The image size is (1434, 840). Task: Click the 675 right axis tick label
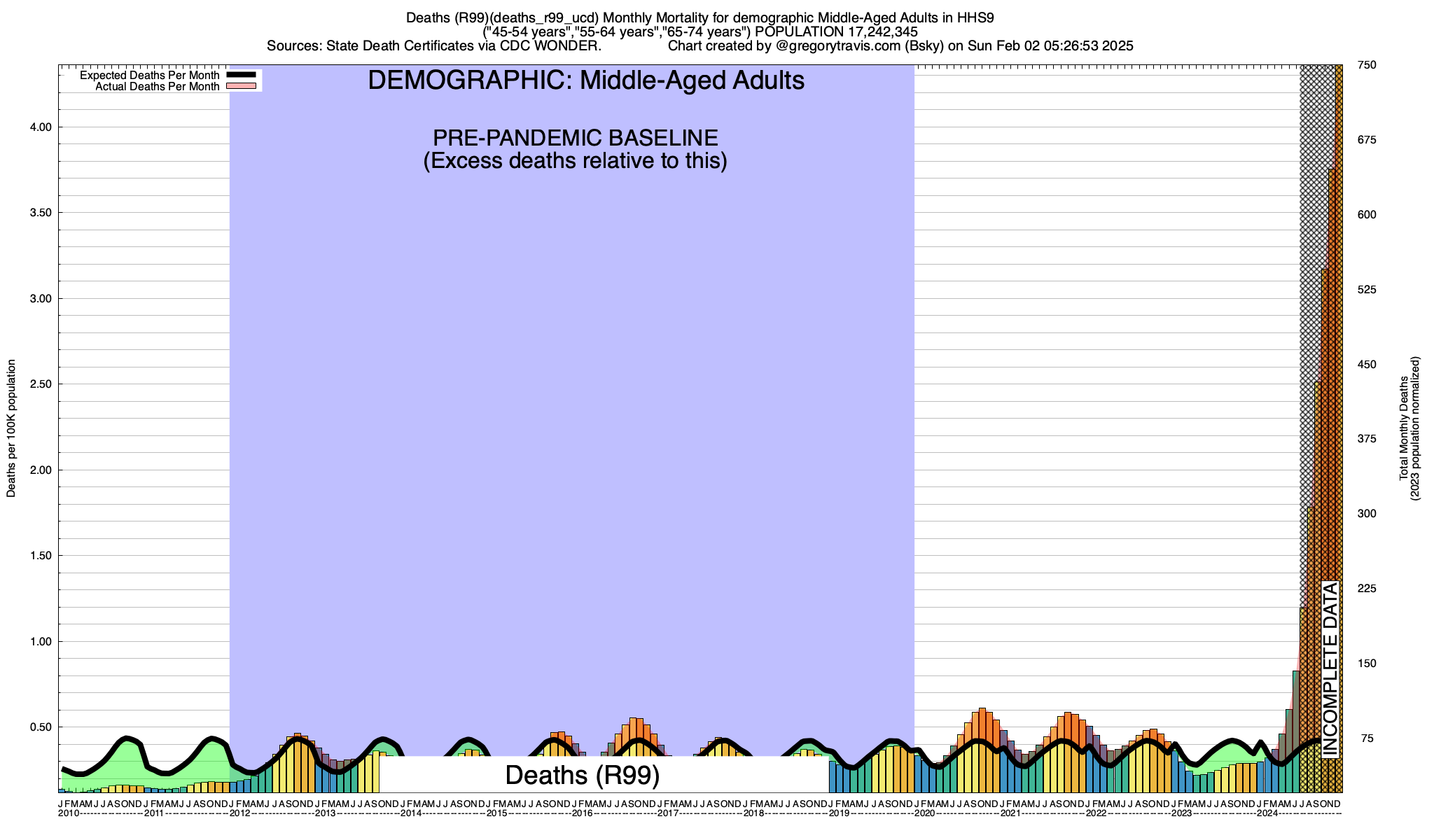click(x=1367, y=140)
